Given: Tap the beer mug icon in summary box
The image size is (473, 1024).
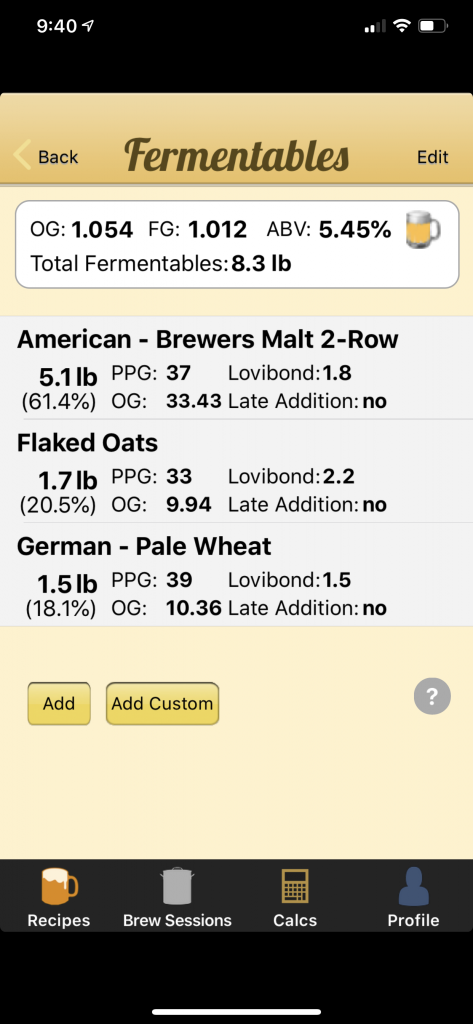Looking at the screenshot, I should pos(422,229).
